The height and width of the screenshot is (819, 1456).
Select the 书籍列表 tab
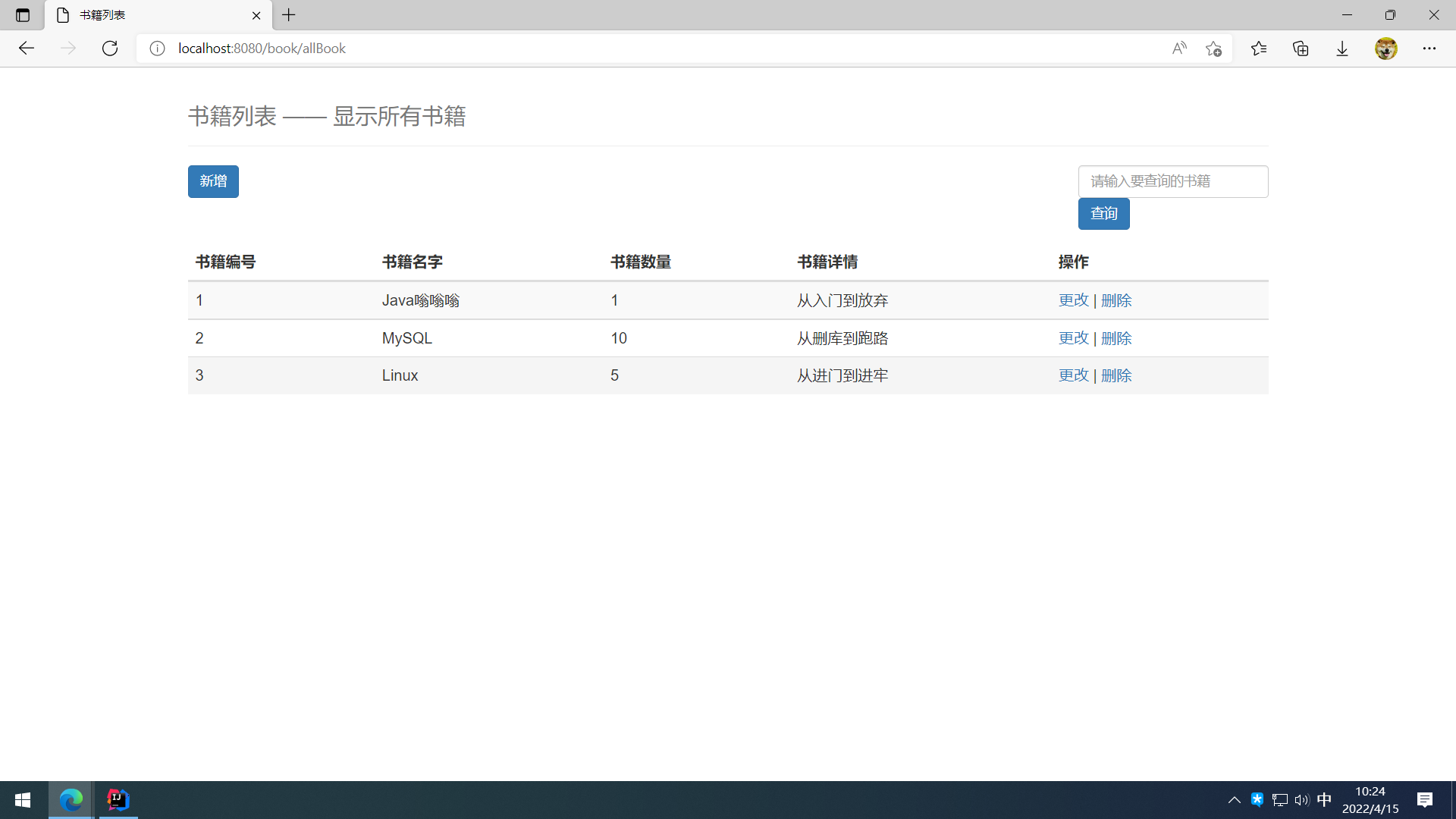(x=152, y=15)
